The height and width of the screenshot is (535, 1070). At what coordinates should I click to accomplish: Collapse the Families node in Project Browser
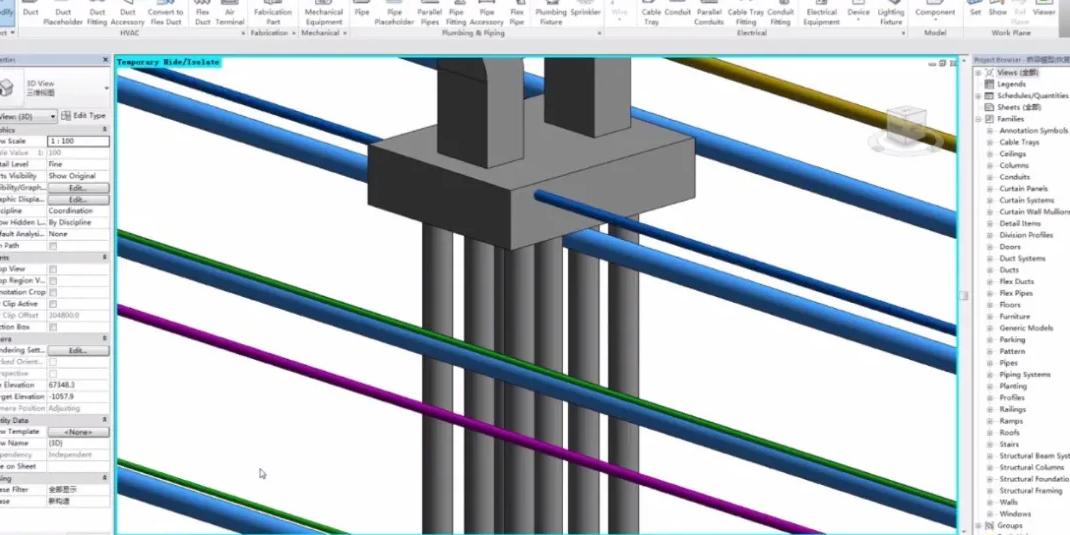979,119
